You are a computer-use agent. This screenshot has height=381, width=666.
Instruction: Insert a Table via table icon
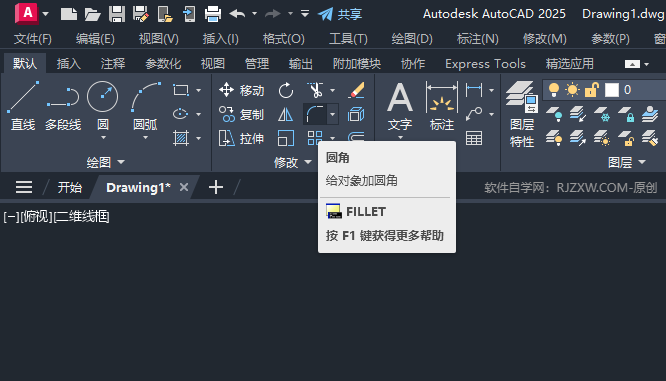tap(474, 138)
